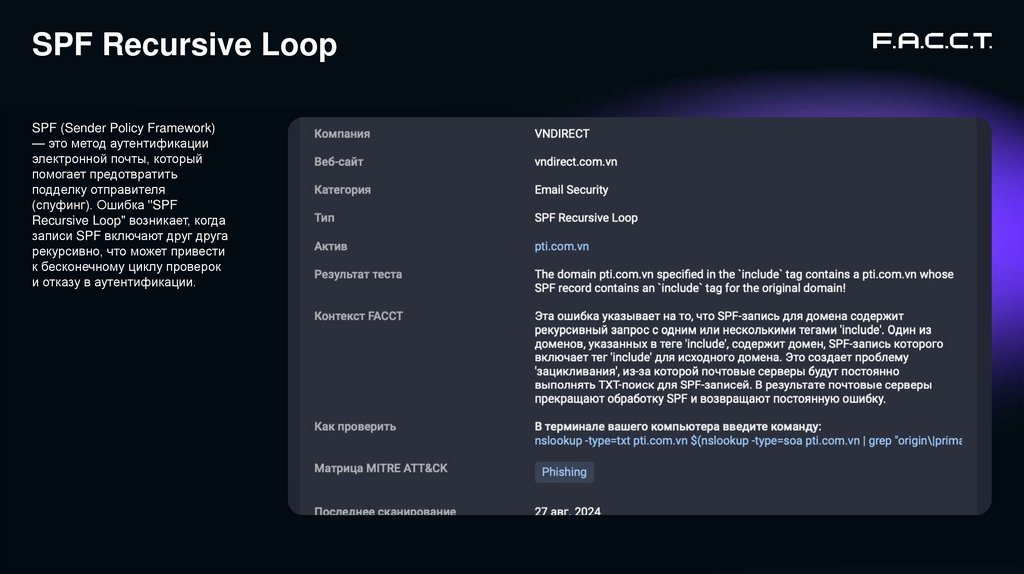Click the Phishing MITRE tag

click(564, 472)
